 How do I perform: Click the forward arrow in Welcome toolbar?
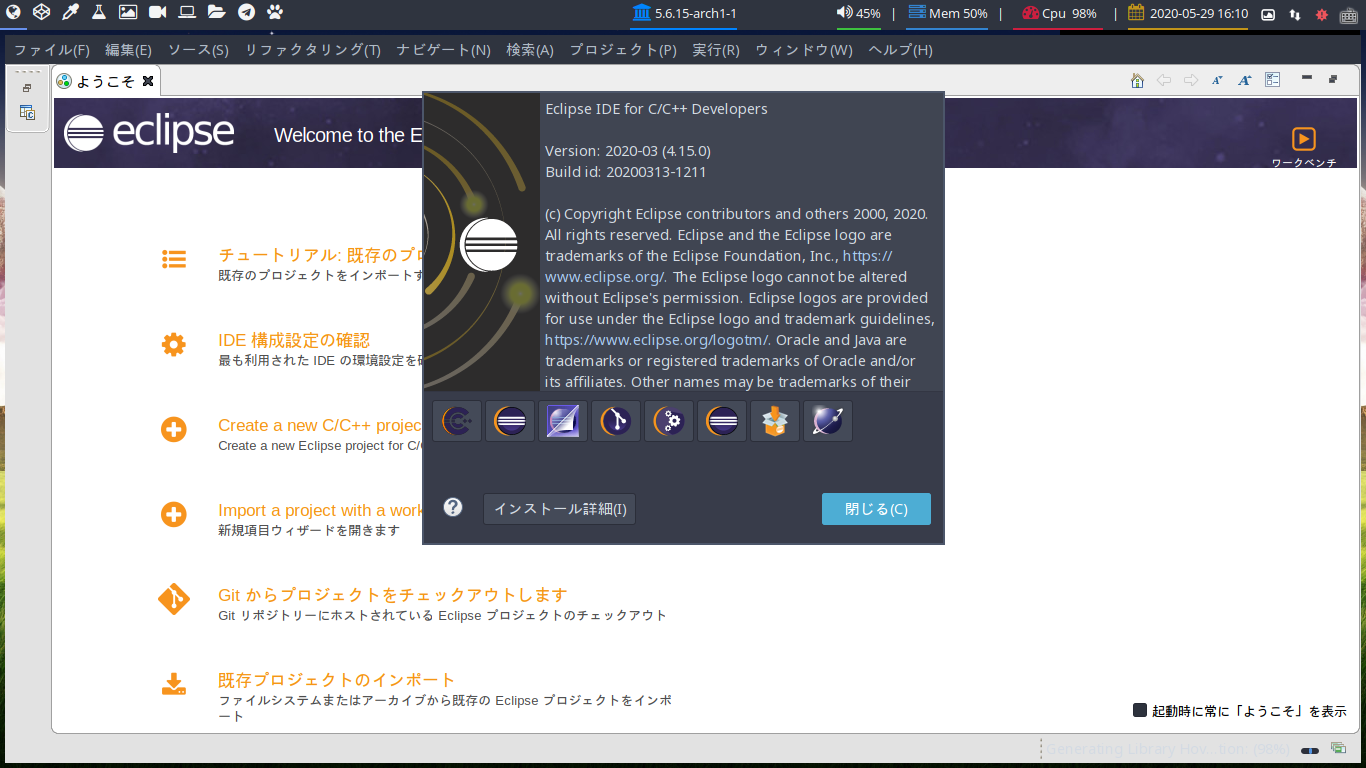[1191, 81]
